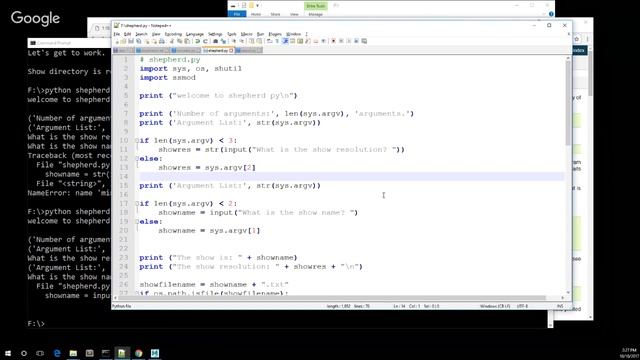The image size is (640, 360).
Task: Click the Save All toolbar icon
Action: [138, 41]
